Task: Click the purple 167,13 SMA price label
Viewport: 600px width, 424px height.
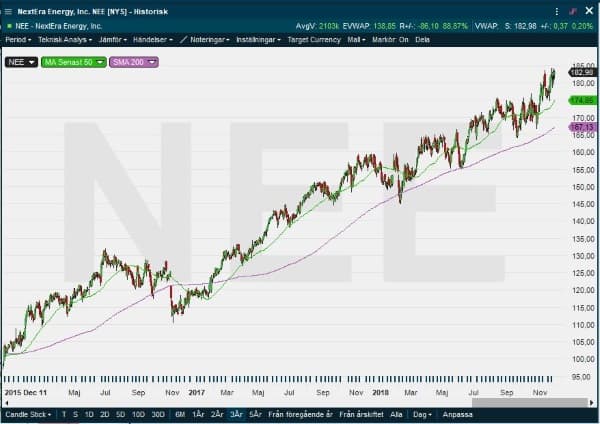Action: tap(583, 127)
